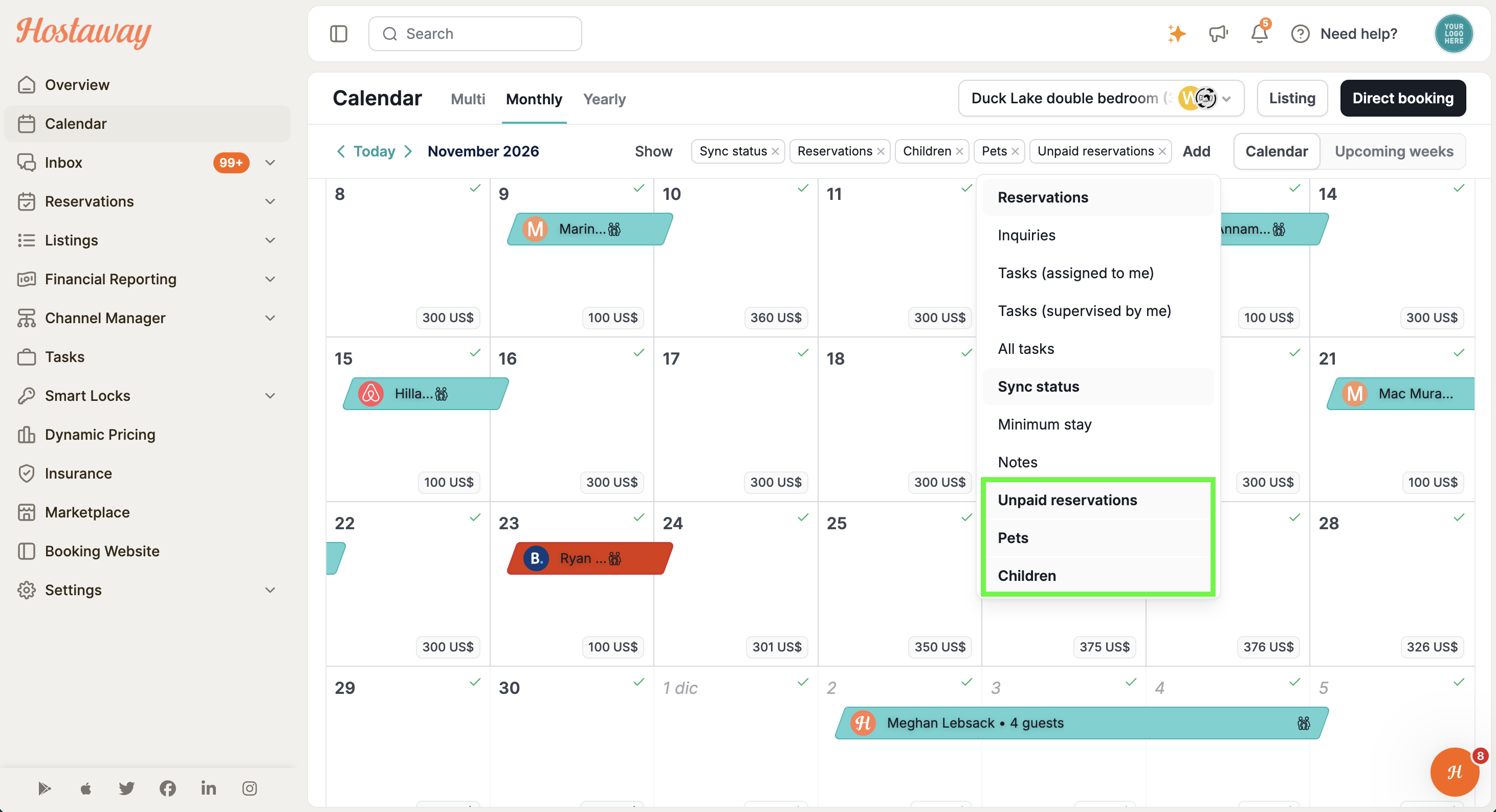Image resolution: width=1496 pixels, height=812 pixels.
Task: Remove the Children filter chip
Action: [959, 151]
